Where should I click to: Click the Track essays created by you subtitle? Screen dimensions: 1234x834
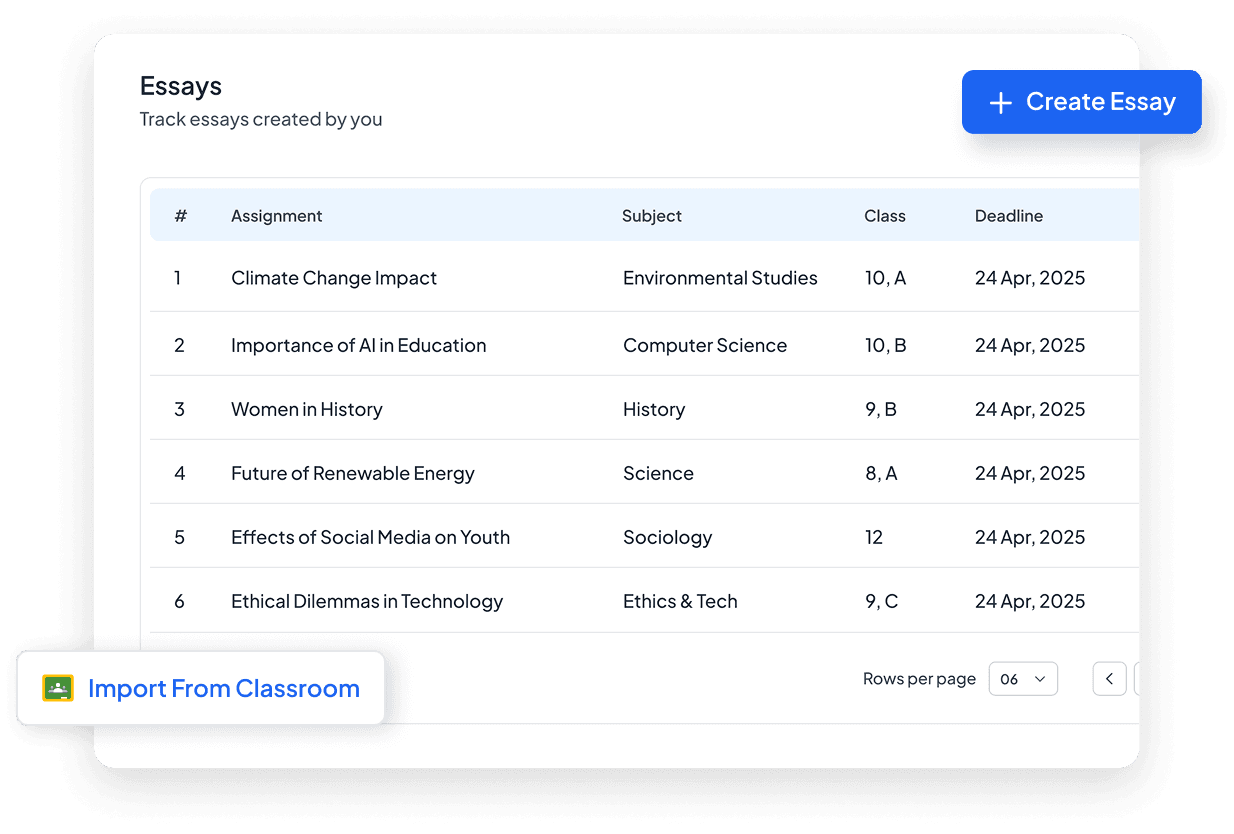coord(261,119)
